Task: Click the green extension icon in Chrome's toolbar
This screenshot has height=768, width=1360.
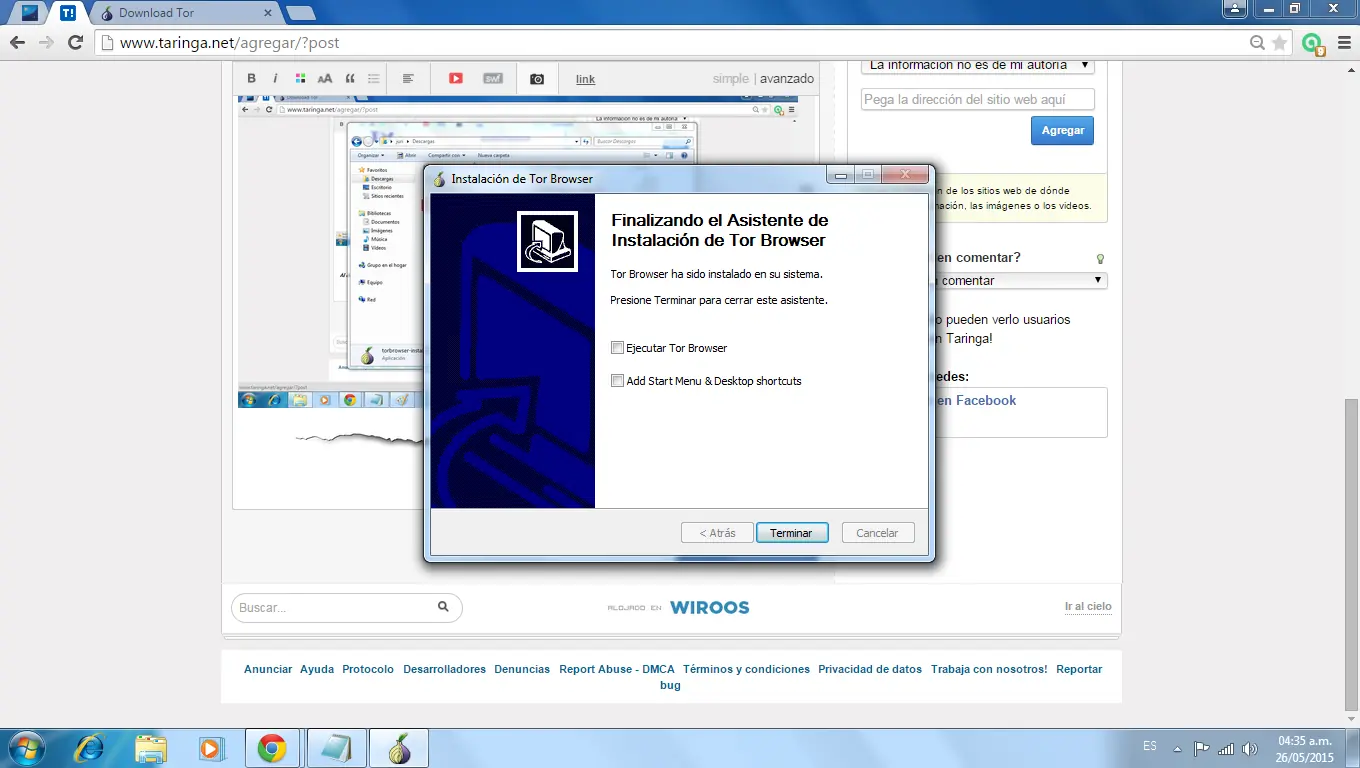Action: pyautogui.click(x=1313, y=44)
